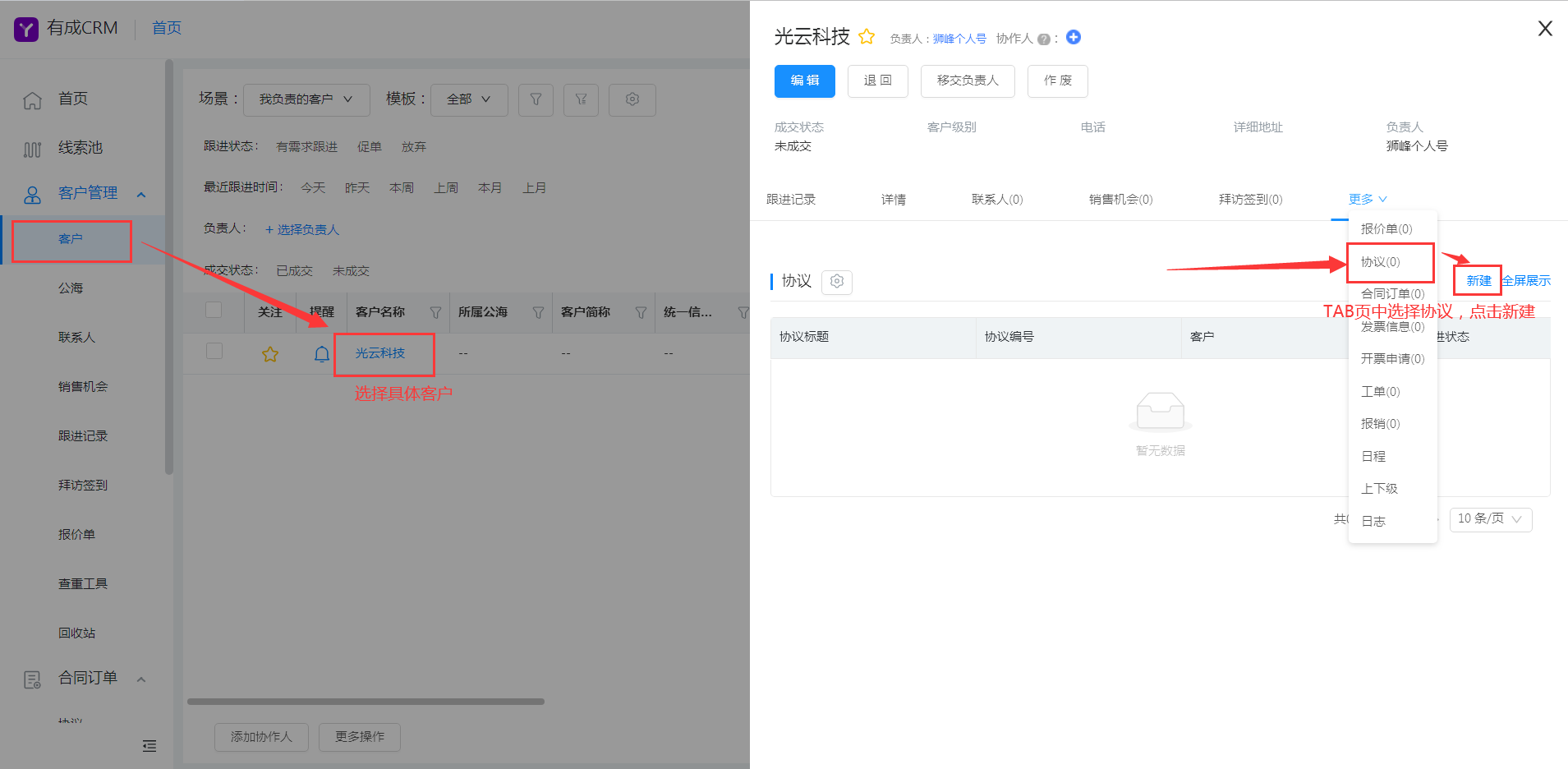Select 开票申请(0) from the dropdown menu
1568x769 pixels.
[x=1393, y=359]
